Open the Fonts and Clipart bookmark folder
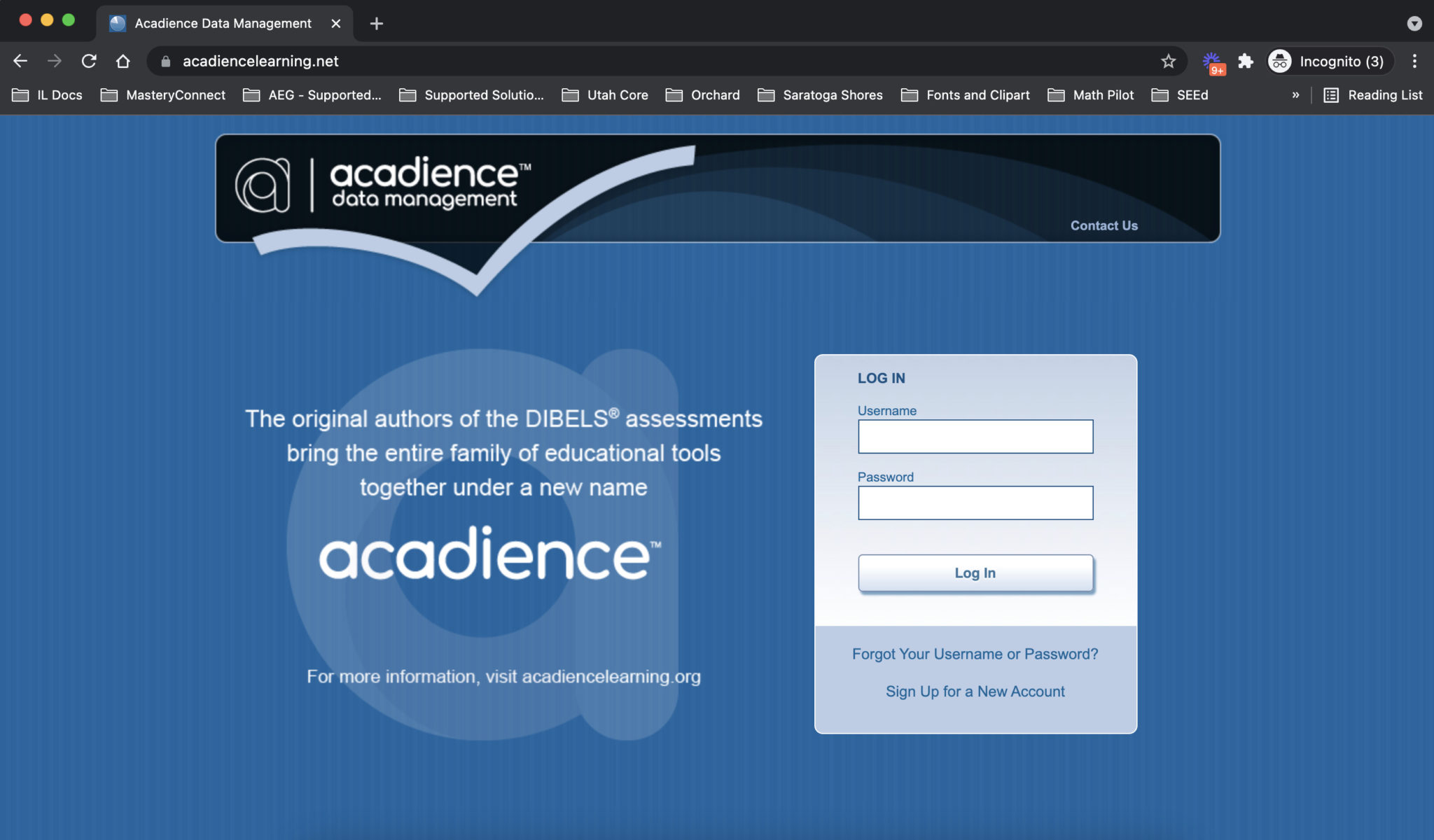1434x840 pixels. [x=965, y=94]
